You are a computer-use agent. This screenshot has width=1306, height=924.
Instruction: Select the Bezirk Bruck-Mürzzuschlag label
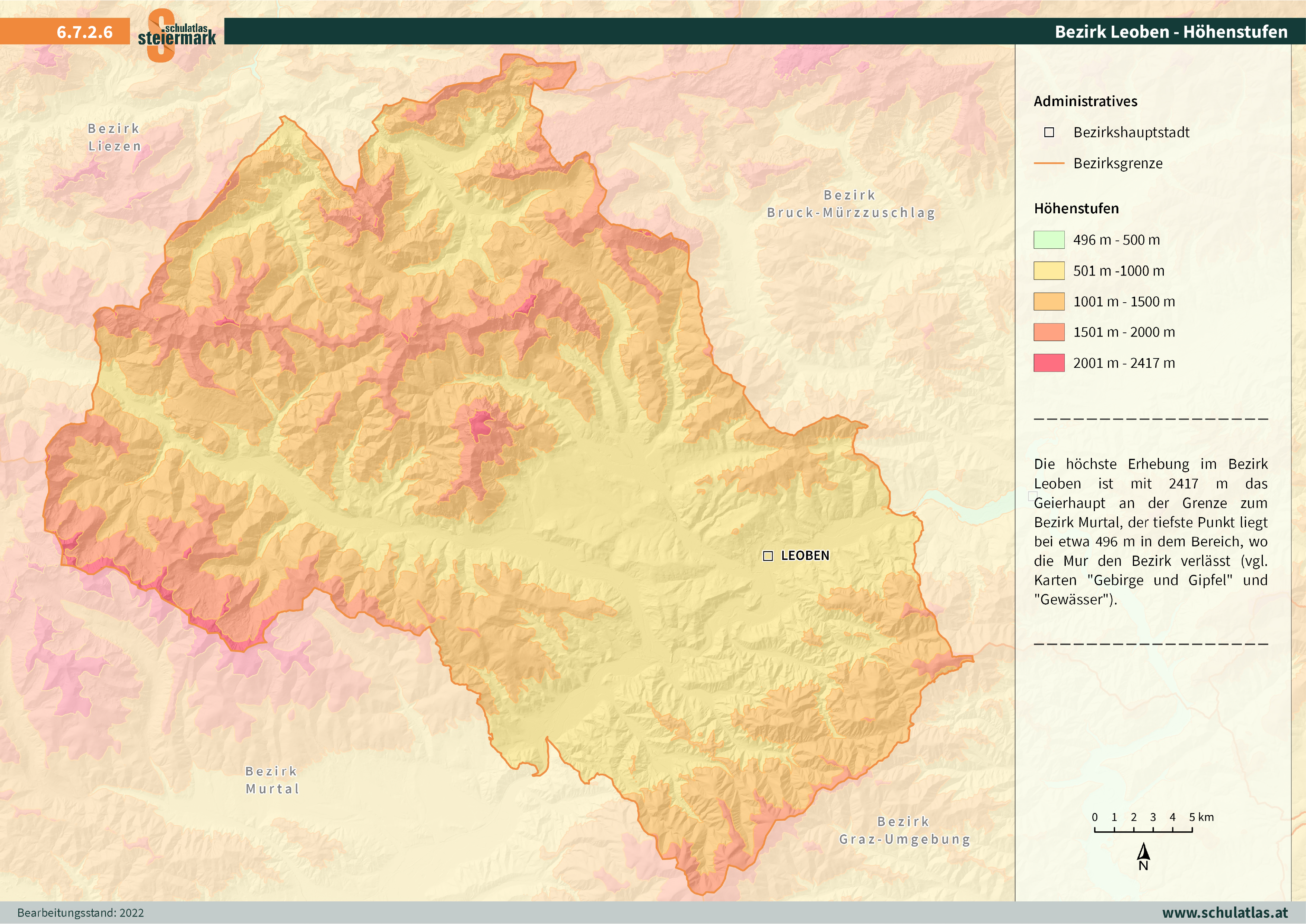coord(850,204)
